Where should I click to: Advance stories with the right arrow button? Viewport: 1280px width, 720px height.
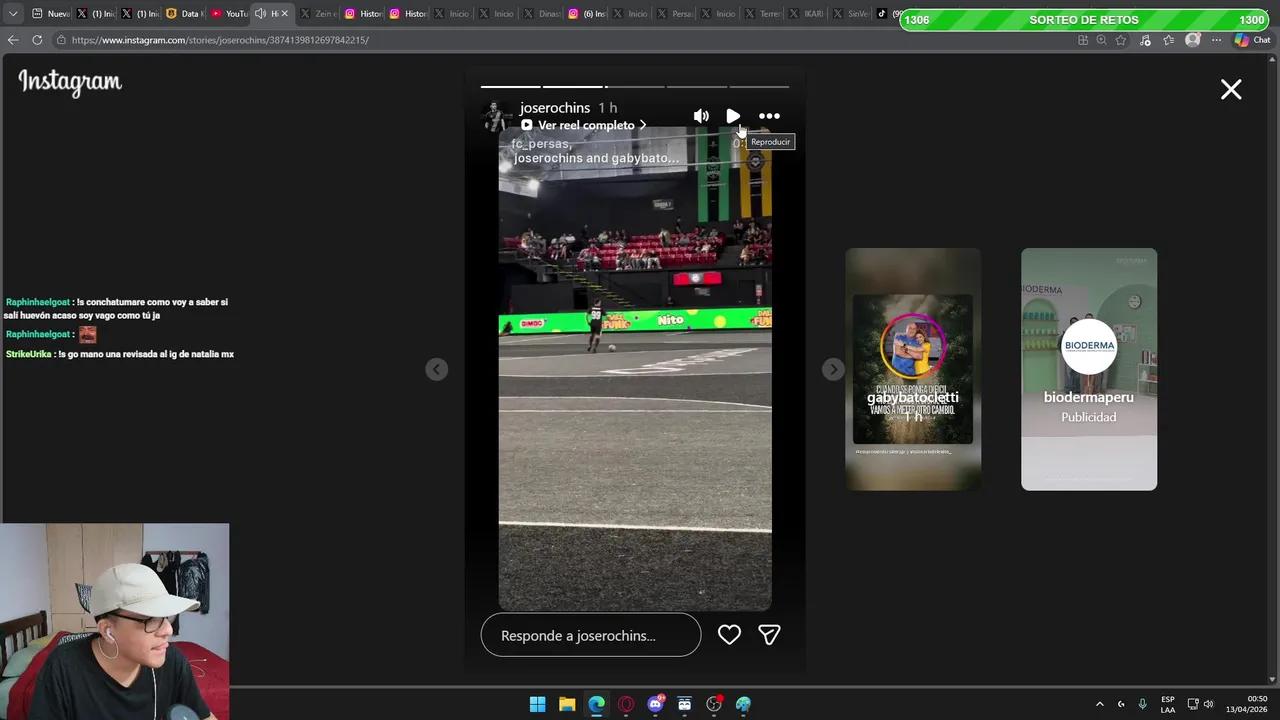coord(833,368)
